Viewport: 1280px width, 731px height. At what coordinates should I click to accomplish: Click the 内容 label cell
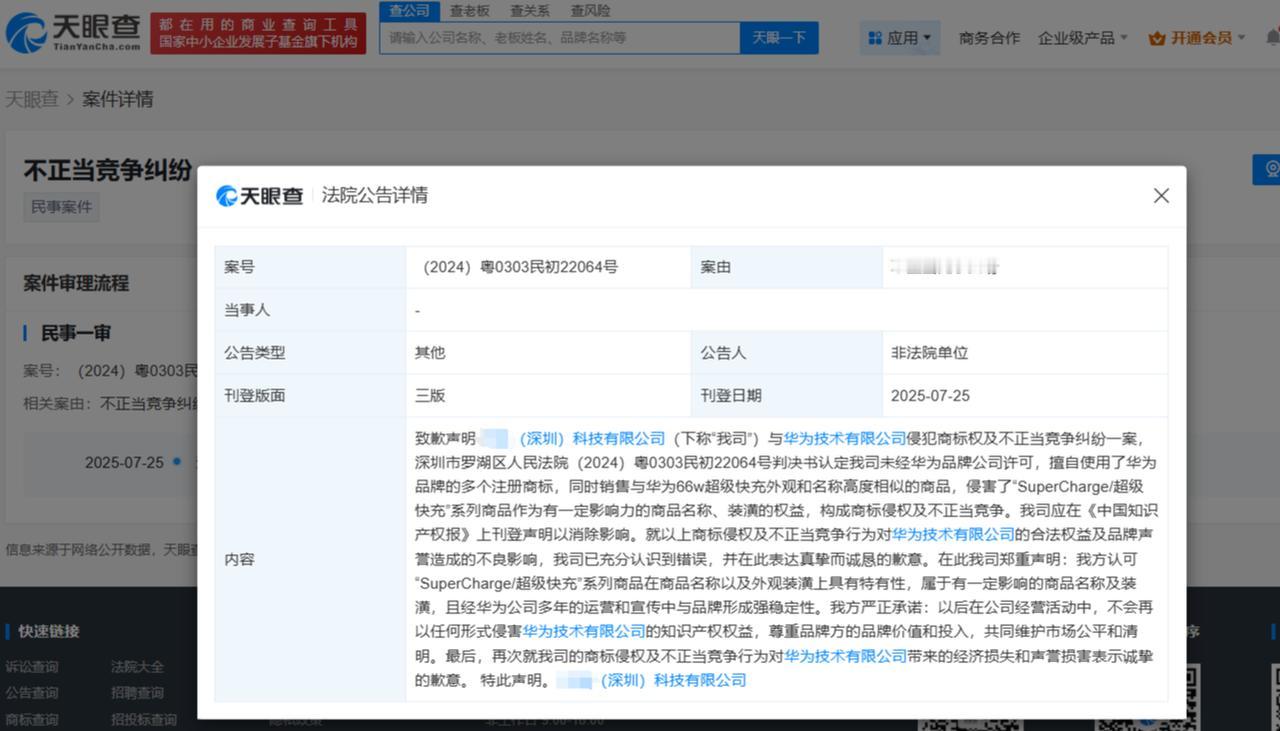tap(310, 559)
